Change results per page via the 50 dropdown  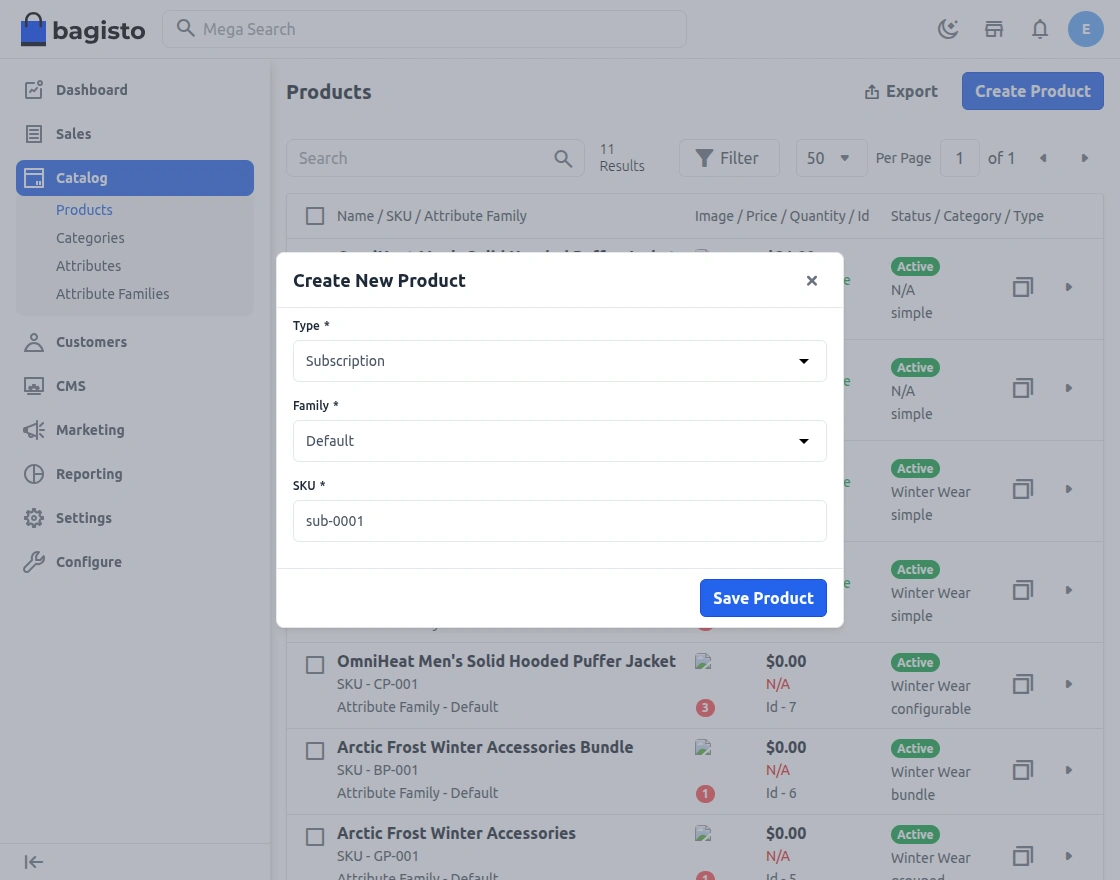[831, 158]
